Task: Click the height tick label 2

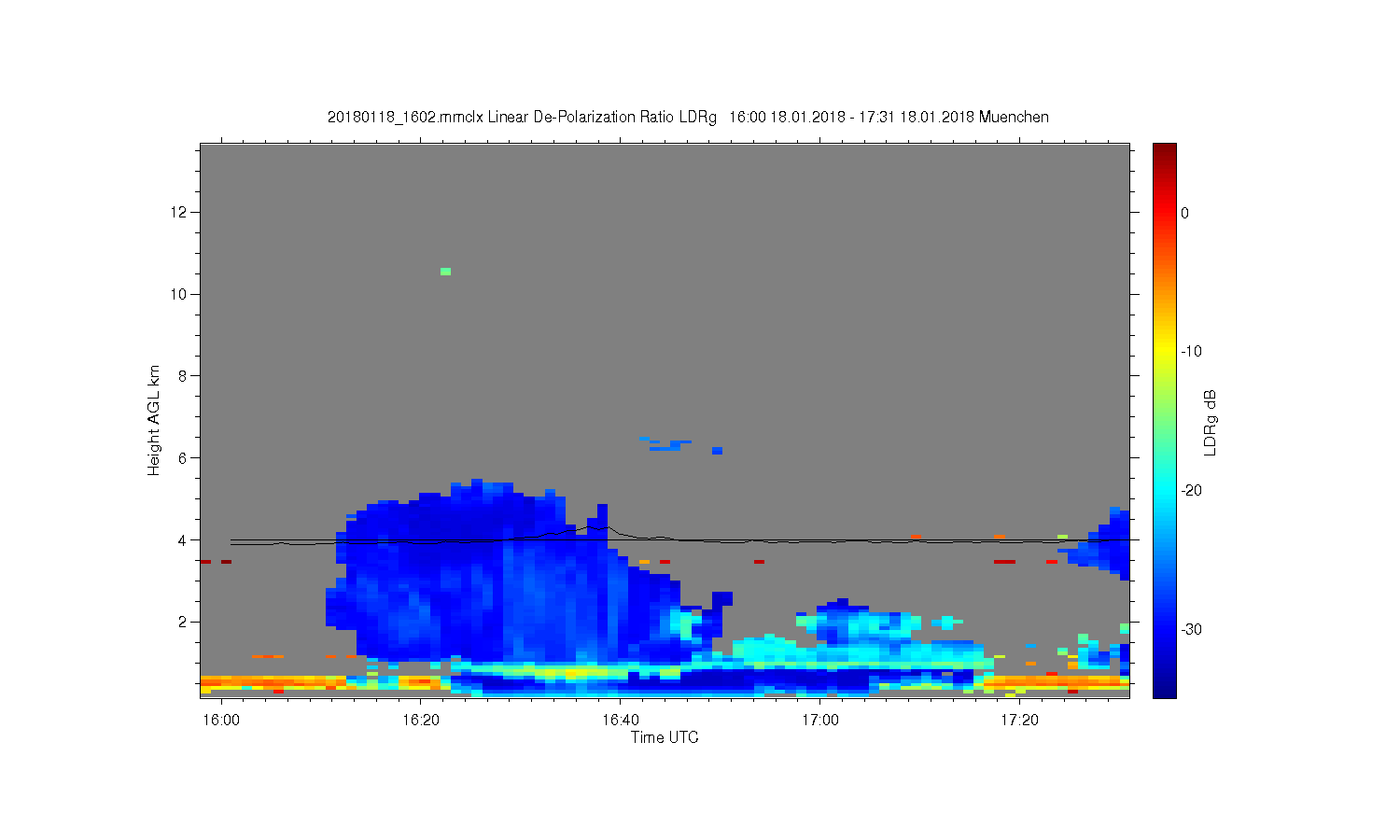Action: click(x=183, y=623)
